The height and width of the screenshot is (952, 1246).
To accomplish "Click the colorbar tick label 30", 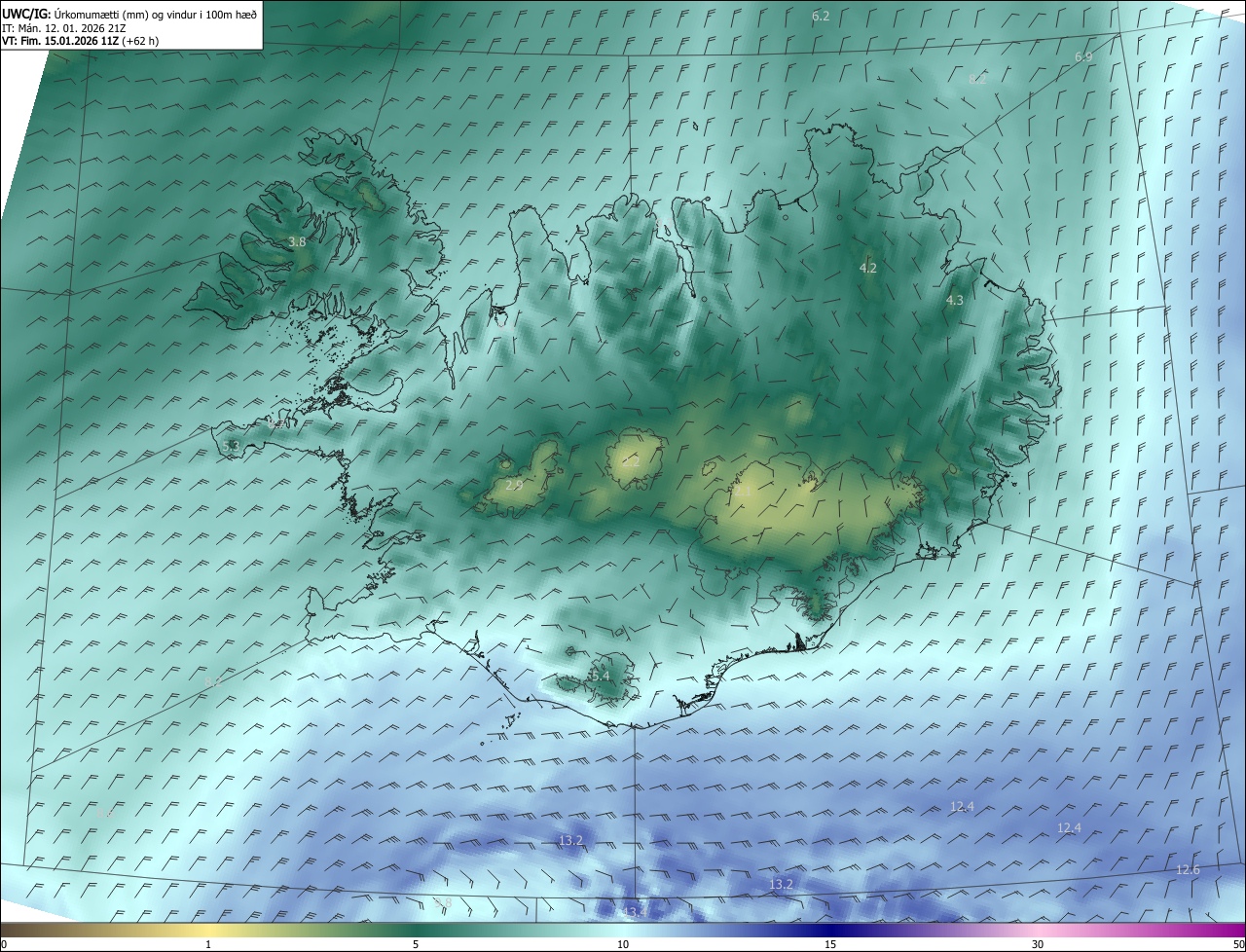I will coord(1038,944).
